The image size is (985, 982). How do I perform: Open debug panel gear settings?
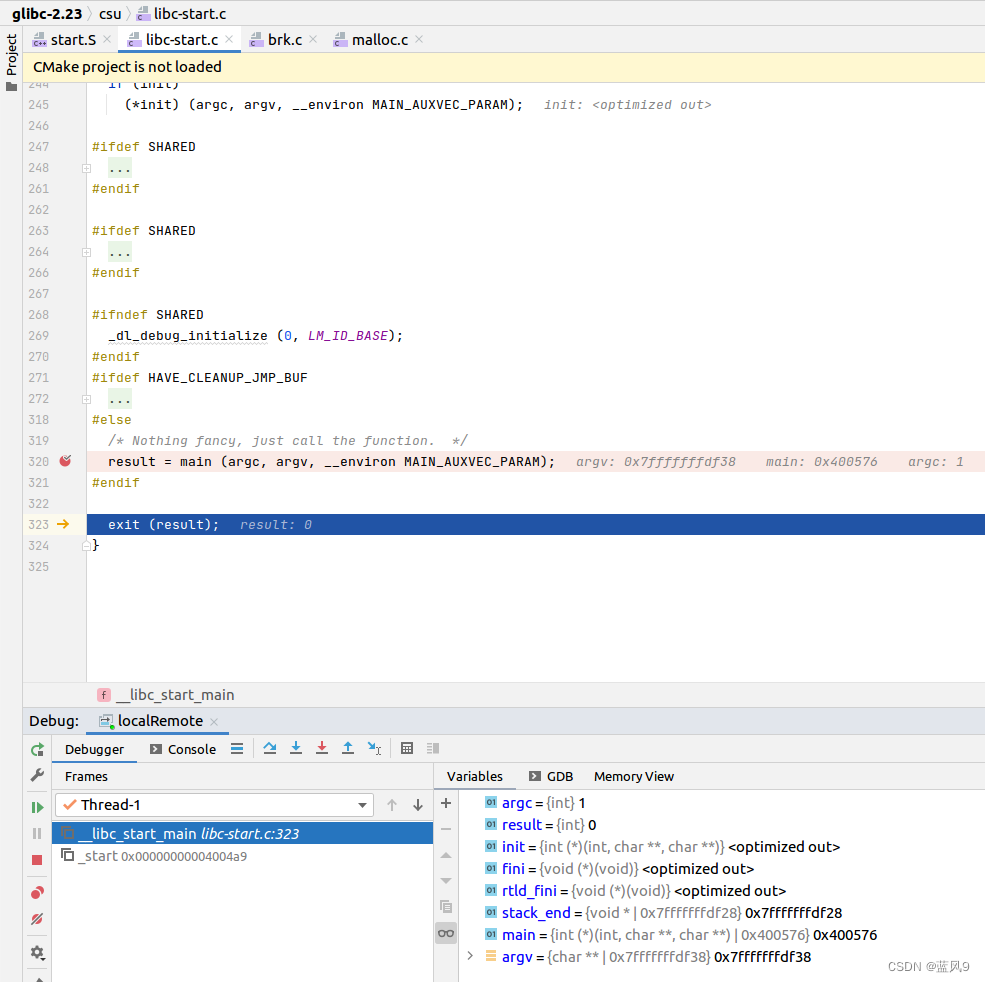tap(37, 952)
